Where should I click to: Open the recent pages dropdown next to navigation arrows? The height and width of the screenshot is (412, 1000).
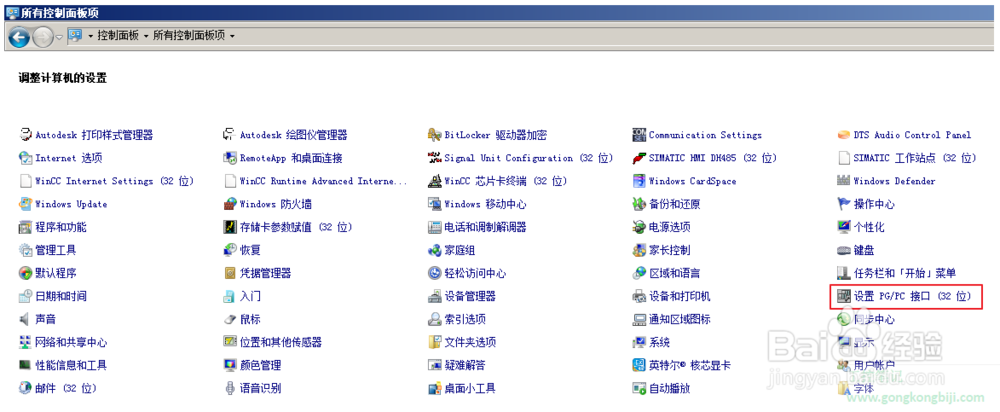tap(59, 37)
